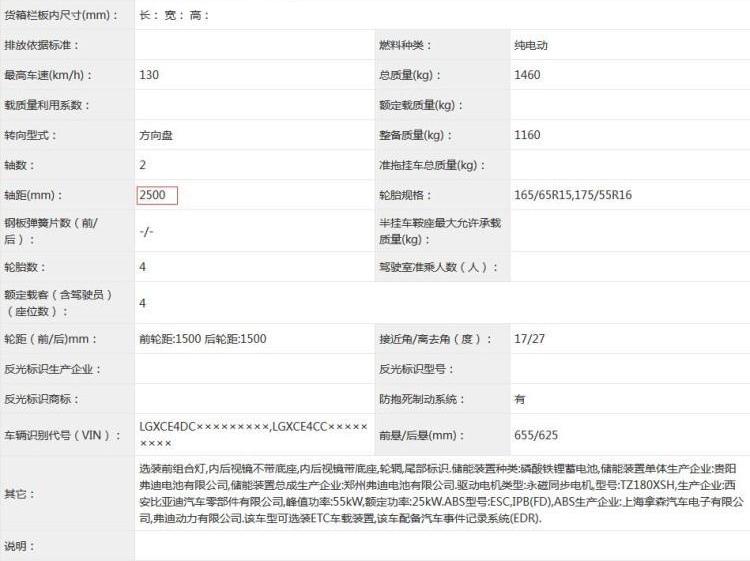Image resolution: width=750 pixels, height=561 pixels.
Task: Click the 说明 row label
Action: (19, 546)
